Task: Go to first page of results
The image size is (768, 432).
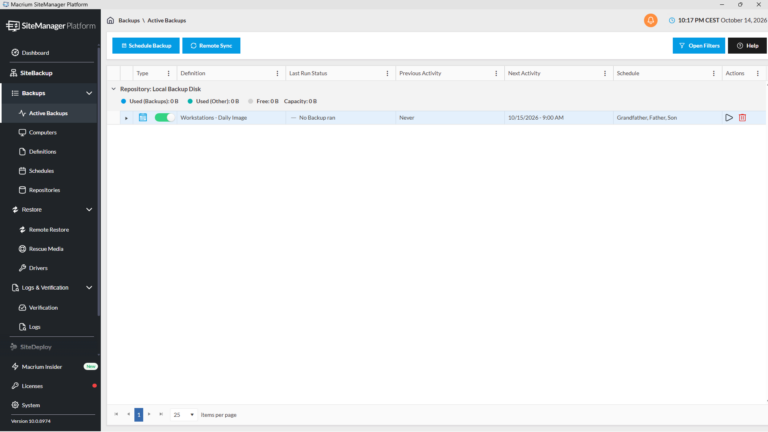Action: pyautogui.click(x=116, y=414)
